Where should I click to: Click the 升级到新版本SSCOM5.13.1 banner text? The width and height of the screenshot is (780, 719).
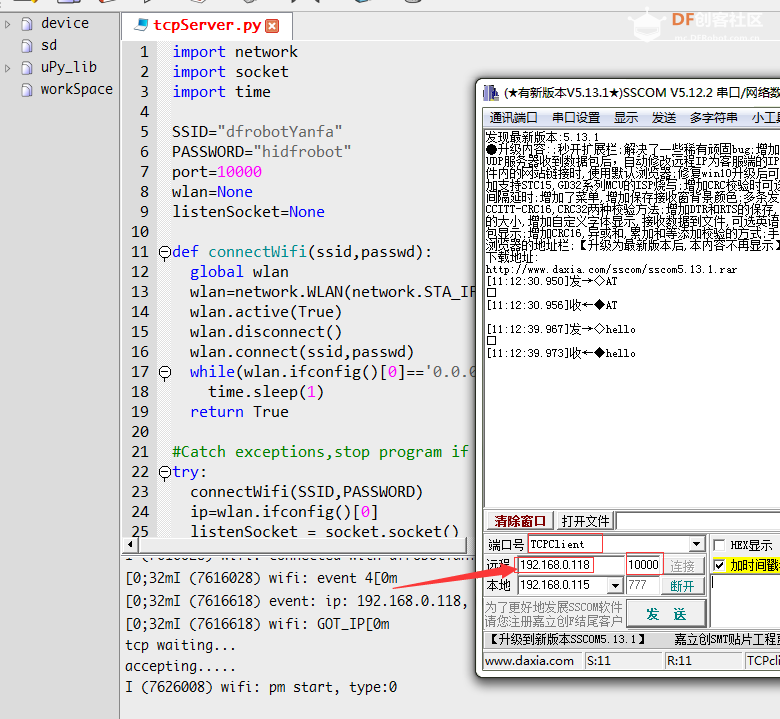pyautogui.click(x=567, y=639)
